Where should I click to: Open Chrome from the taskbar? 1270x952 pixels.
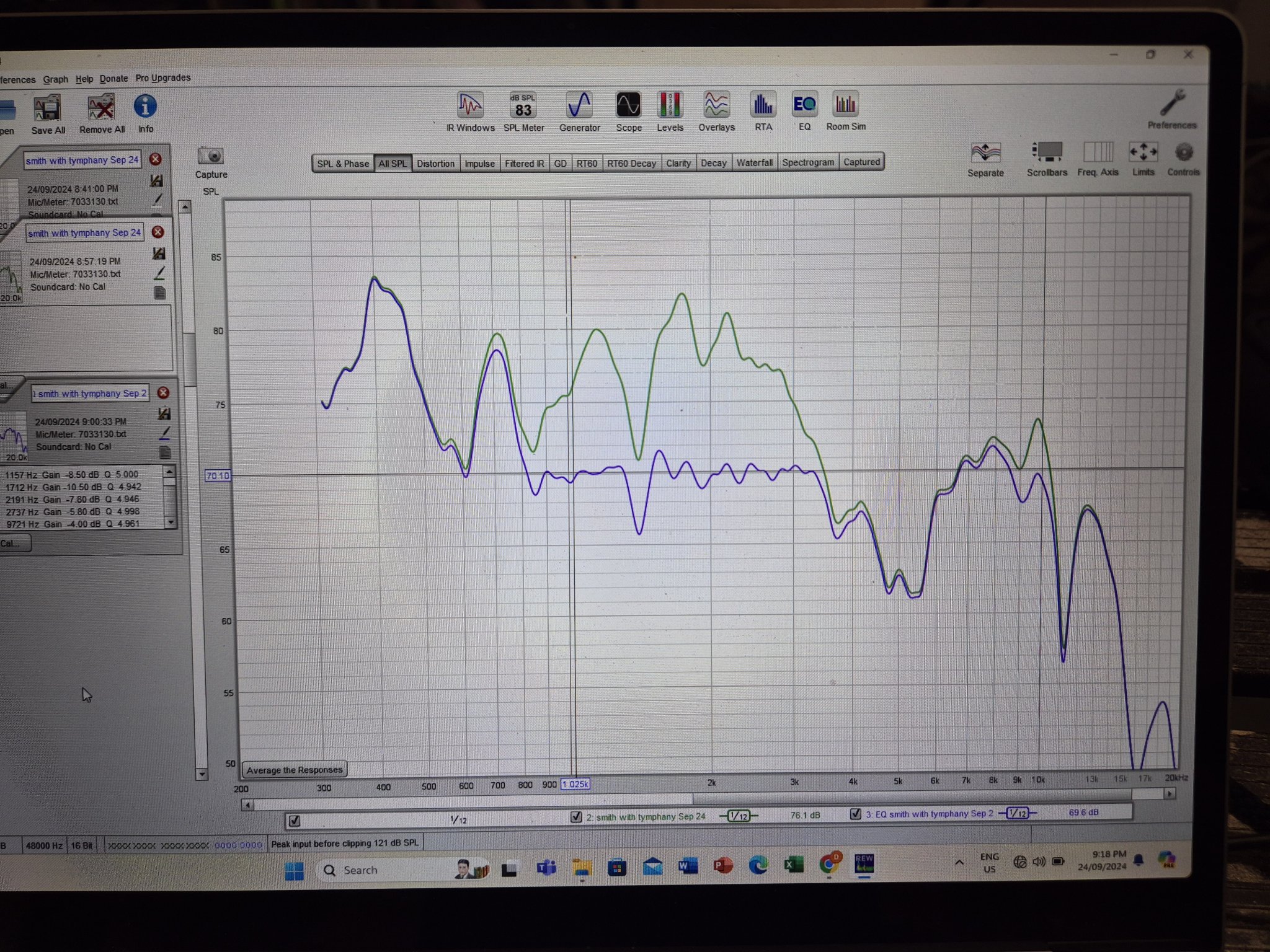[830, 865]
